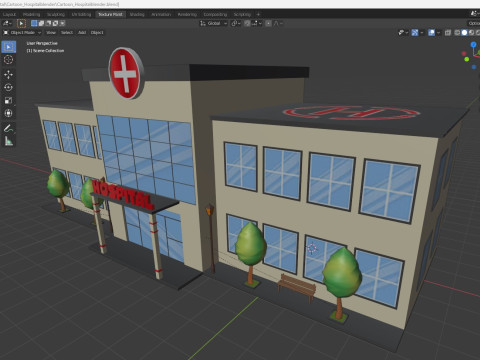Select the Cursor tool

8,60
